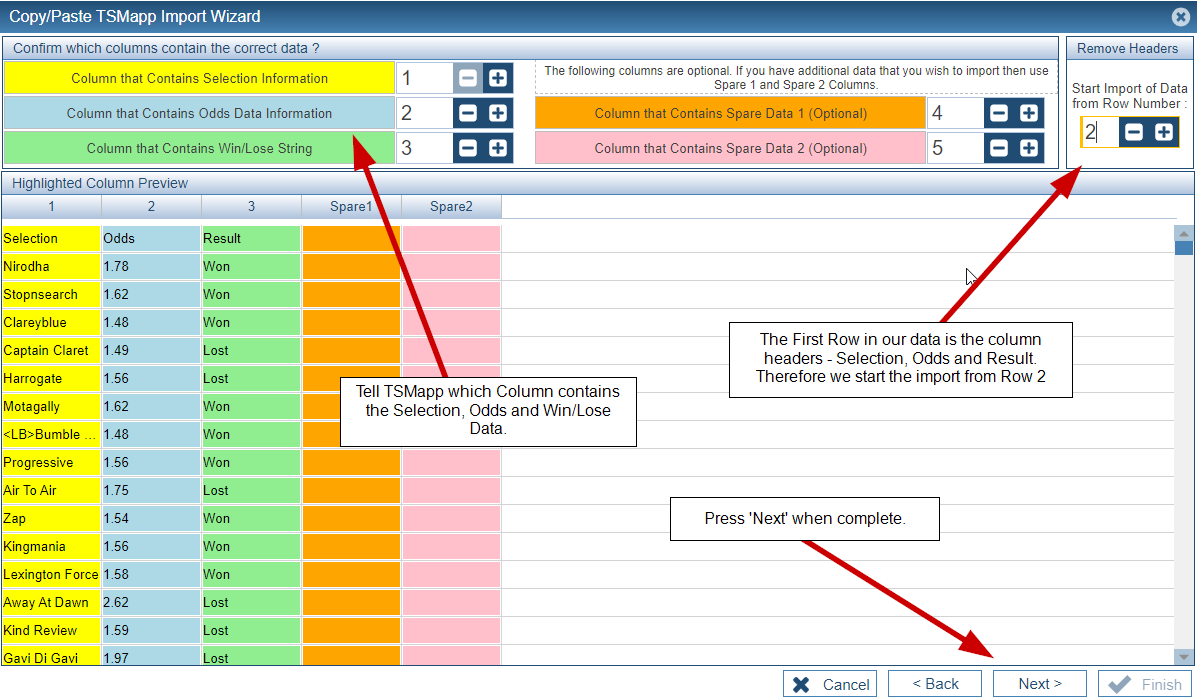Click the 1.97 odds for Gavi Di Gavi
Screen dimensions: 1197x700
click(151, 656)
